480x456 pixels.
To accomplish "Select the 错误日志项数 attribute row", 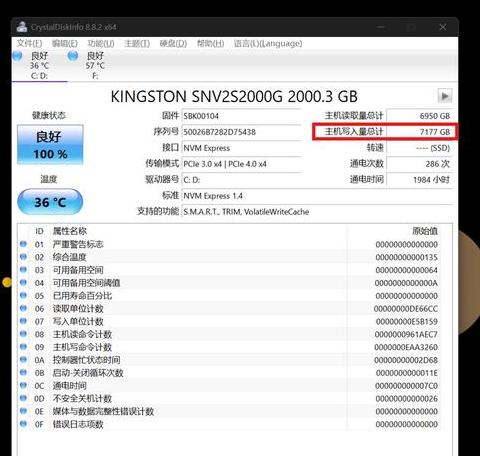I will tap(229, 424).
